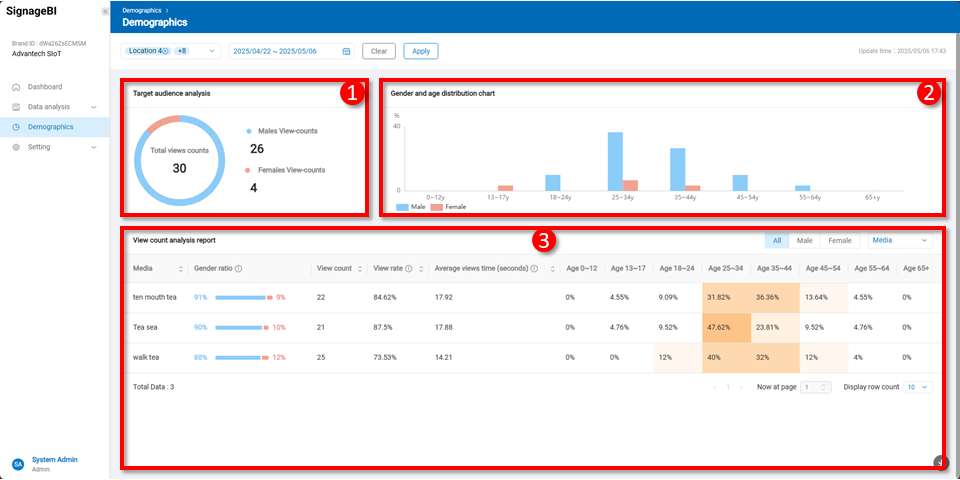
Task: Open the display row count dropdown
Action: click(917, 387)
